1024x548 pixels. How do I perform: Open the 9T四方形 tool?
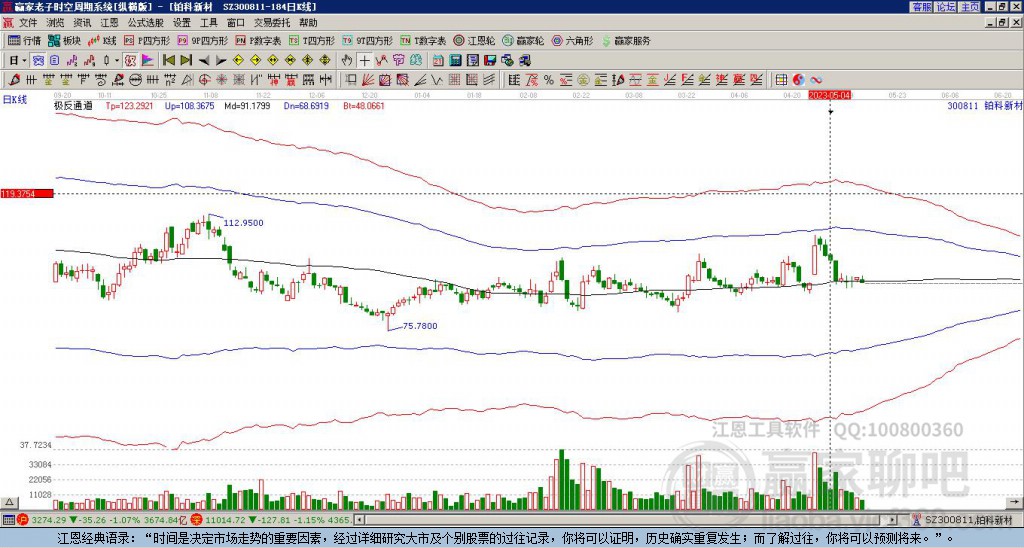click(x=368, y=40)
